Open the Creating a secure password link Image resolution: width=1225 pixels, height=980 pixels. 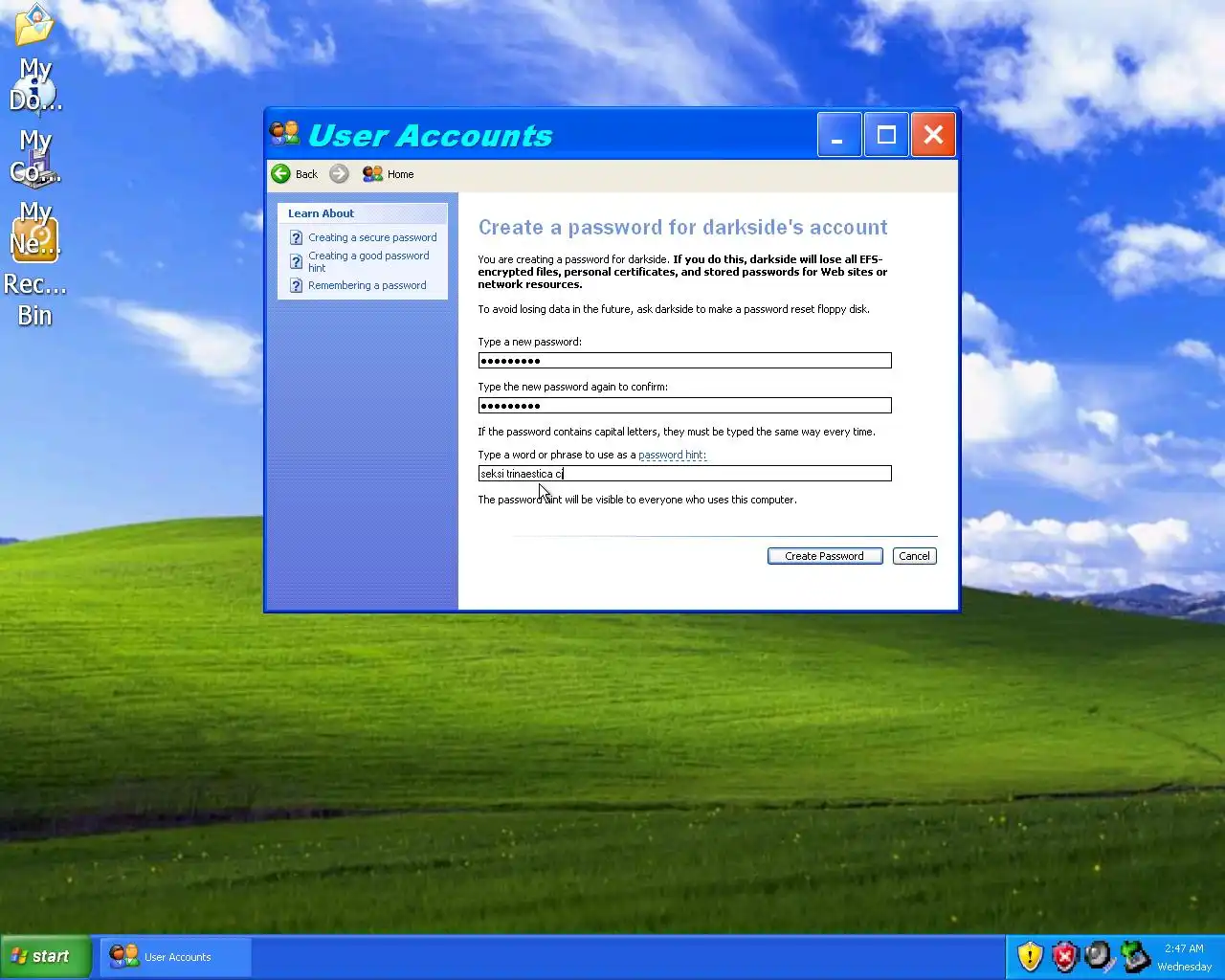click(372, 237)
